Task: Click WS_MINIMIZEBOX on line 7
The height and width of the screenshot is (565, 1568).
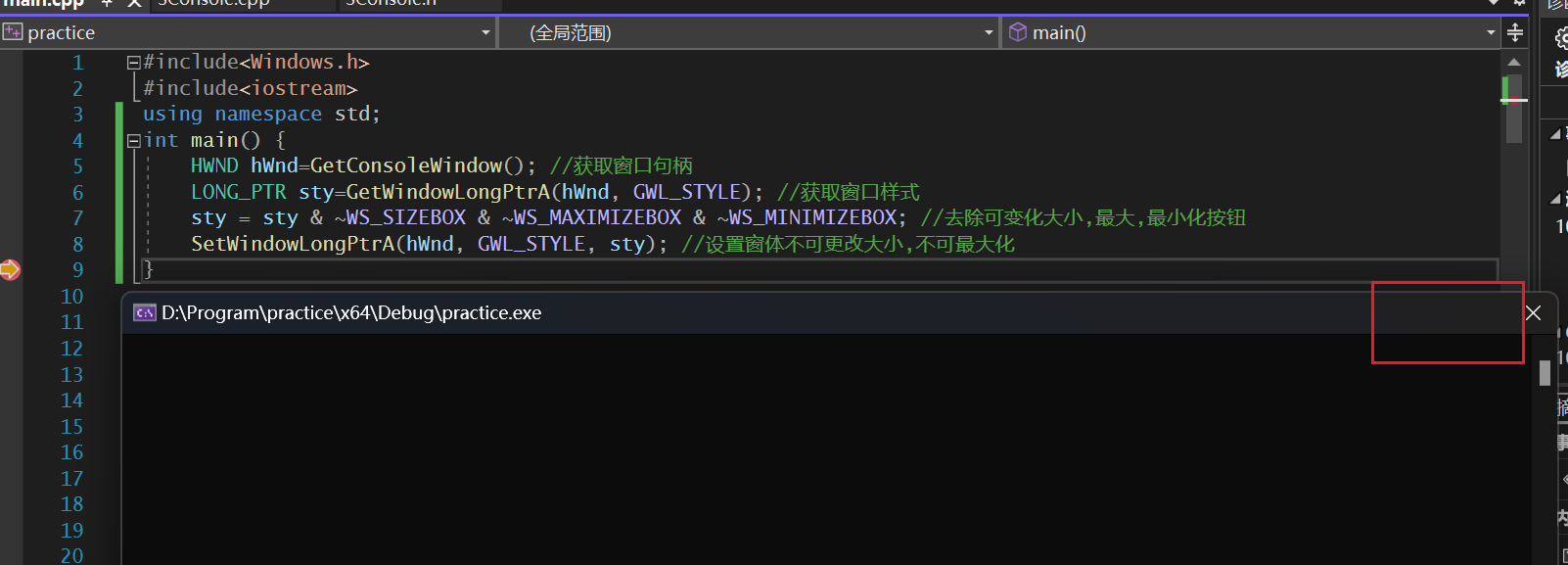Action: click(x=812, y=217)
